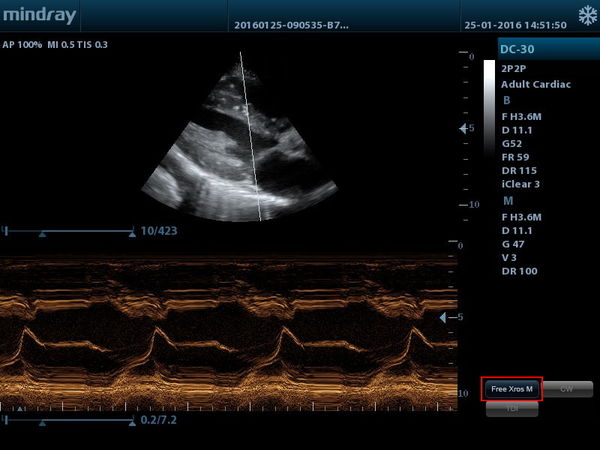The height and width of the screenshot is (450, 600).
Task: Click B-mode depth D 11.1
Action: tap(517, 130)
